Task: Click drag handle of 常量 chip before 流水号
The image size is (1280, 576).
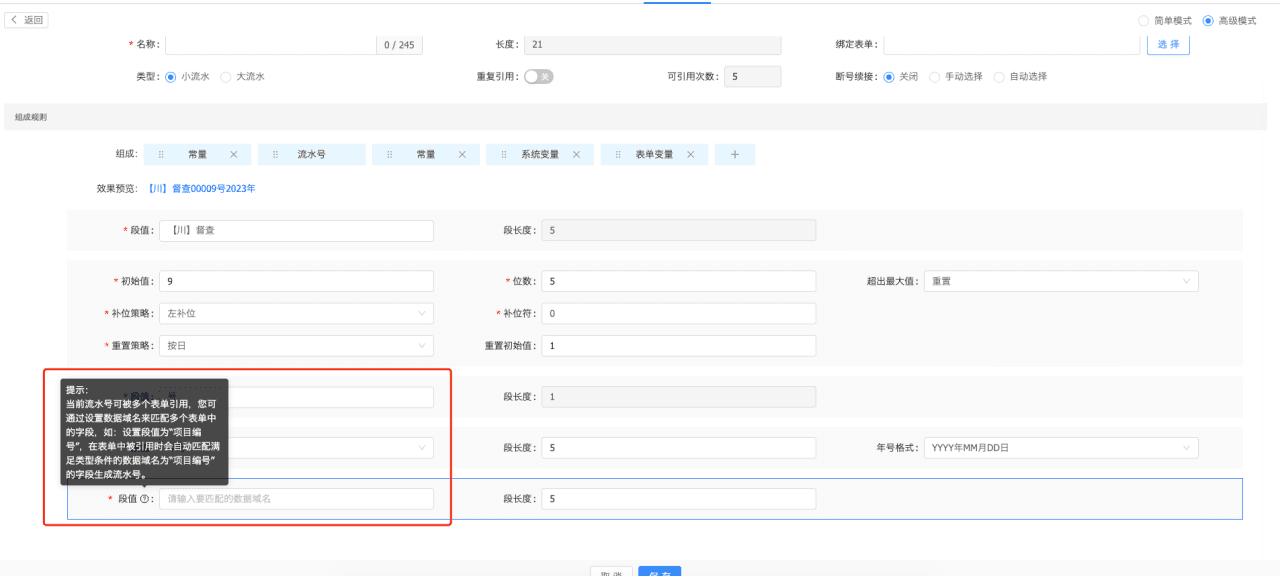Action: coord(161,155)
